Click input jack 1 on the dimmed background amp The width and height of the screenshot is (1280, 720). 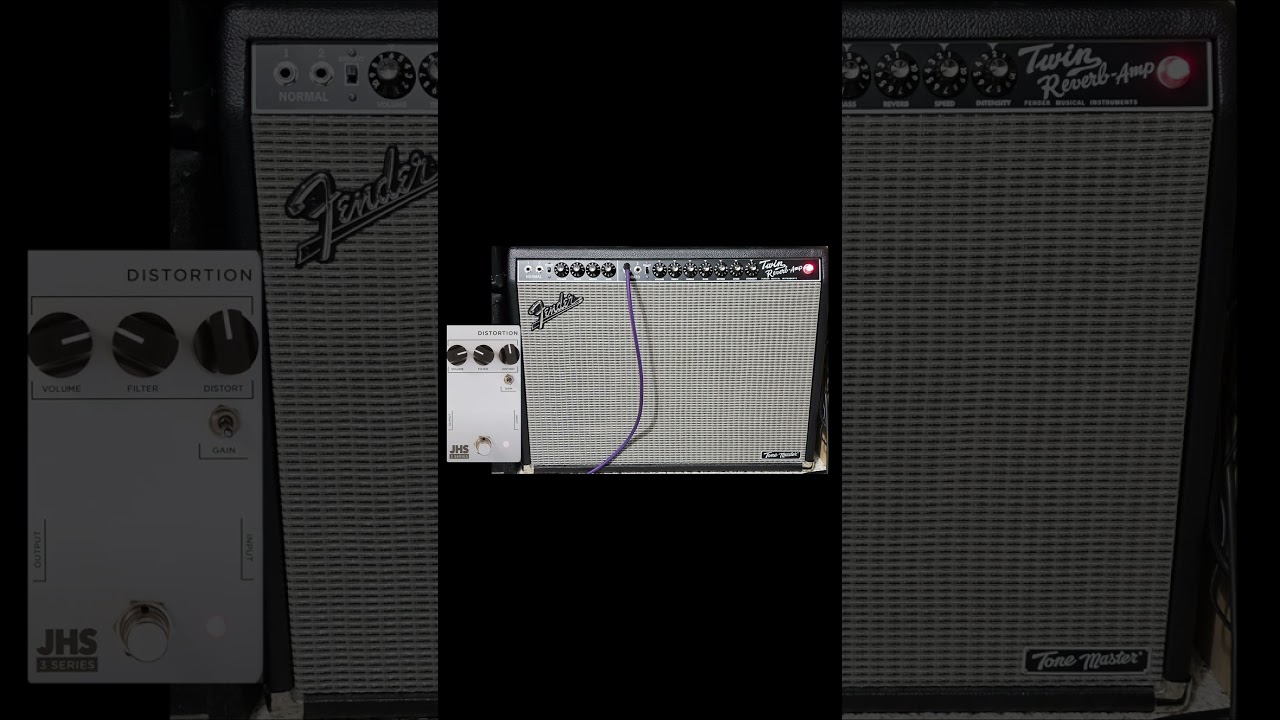click(287, 73)
